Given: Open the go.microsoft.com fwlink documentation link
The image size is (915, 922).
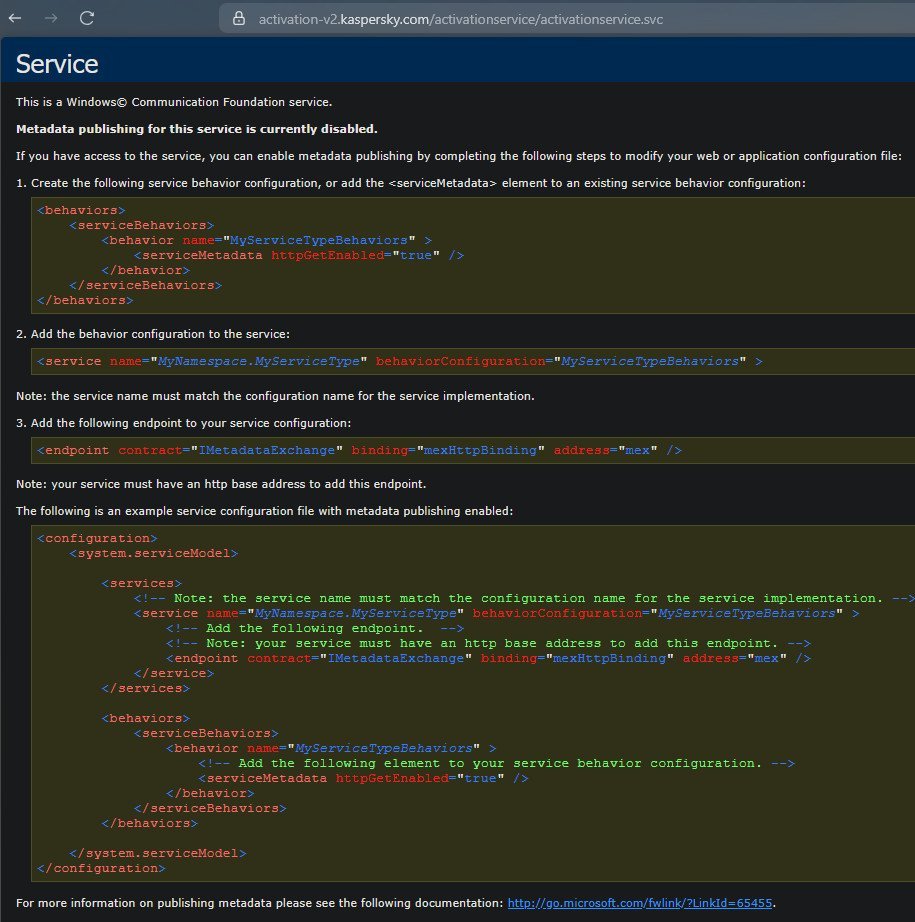Looking at the screenshot, I should pos(640,903).
